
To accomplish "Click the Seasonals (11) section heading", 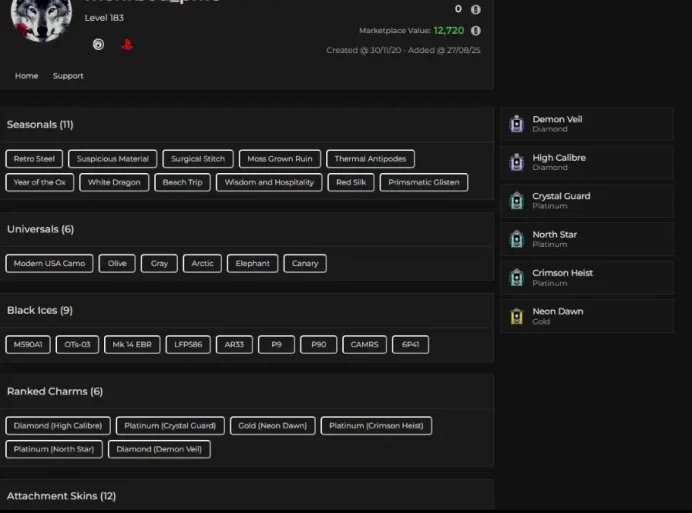I will tap(40, 124).
